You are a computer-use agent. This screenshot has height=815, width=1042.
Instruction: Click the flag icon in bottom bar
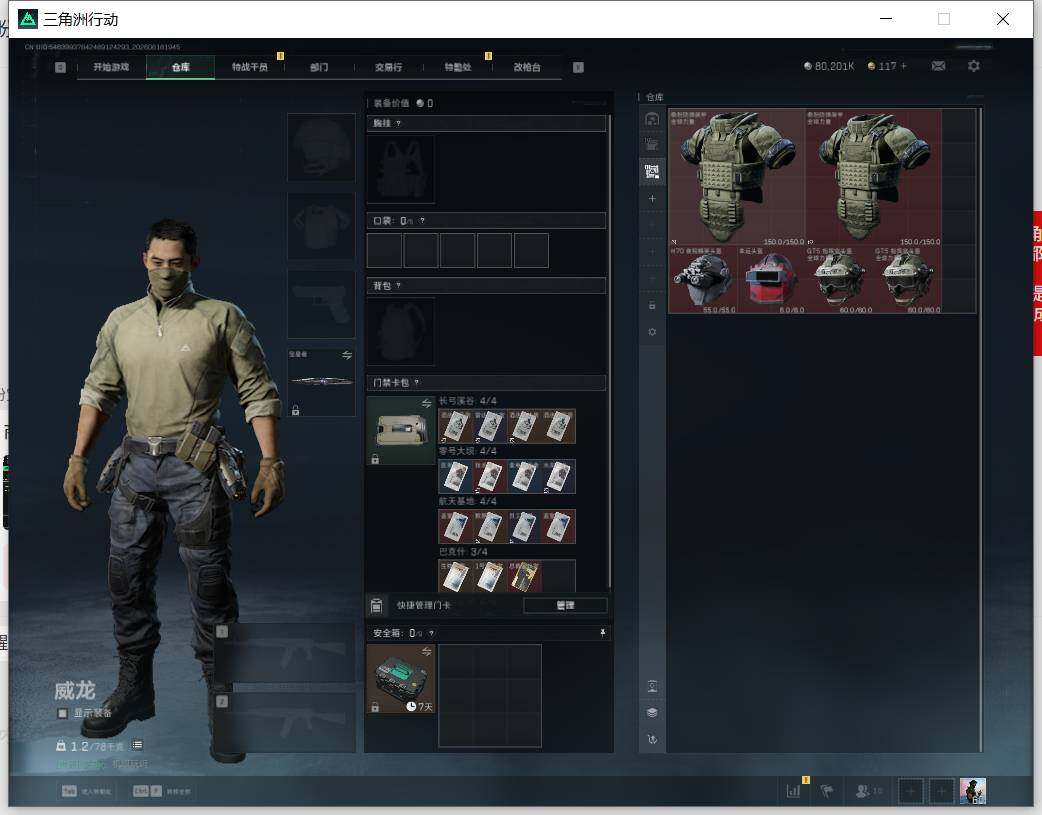(827, 791)
